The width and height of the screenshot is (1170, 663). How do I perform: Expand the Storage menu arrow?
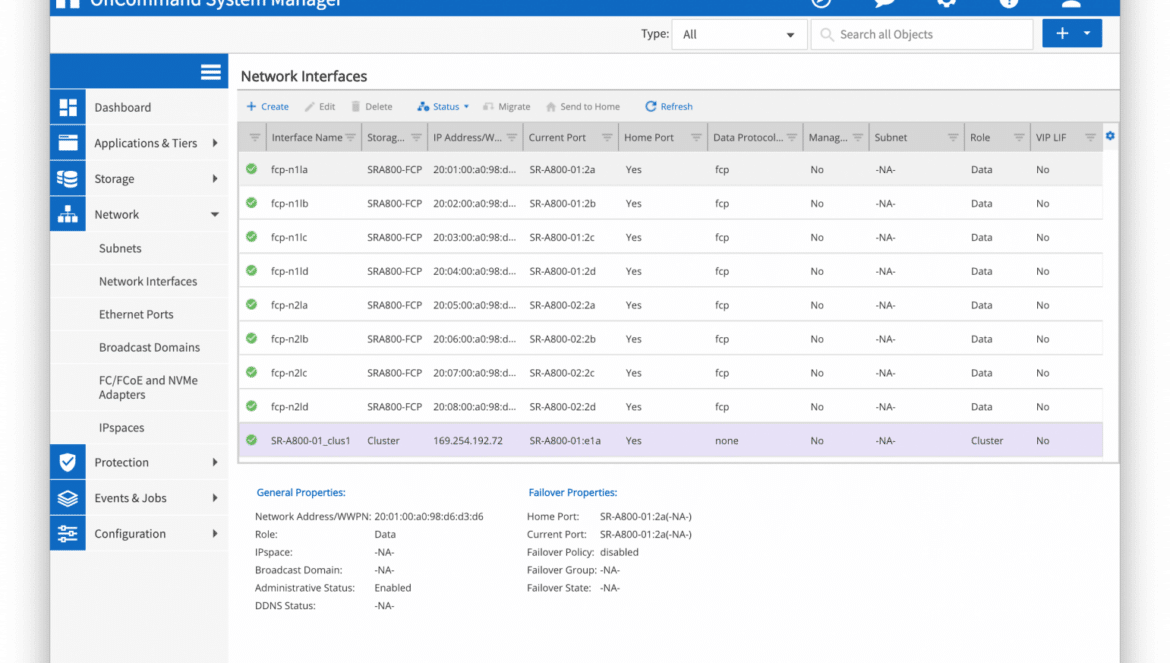coord(215,179)
